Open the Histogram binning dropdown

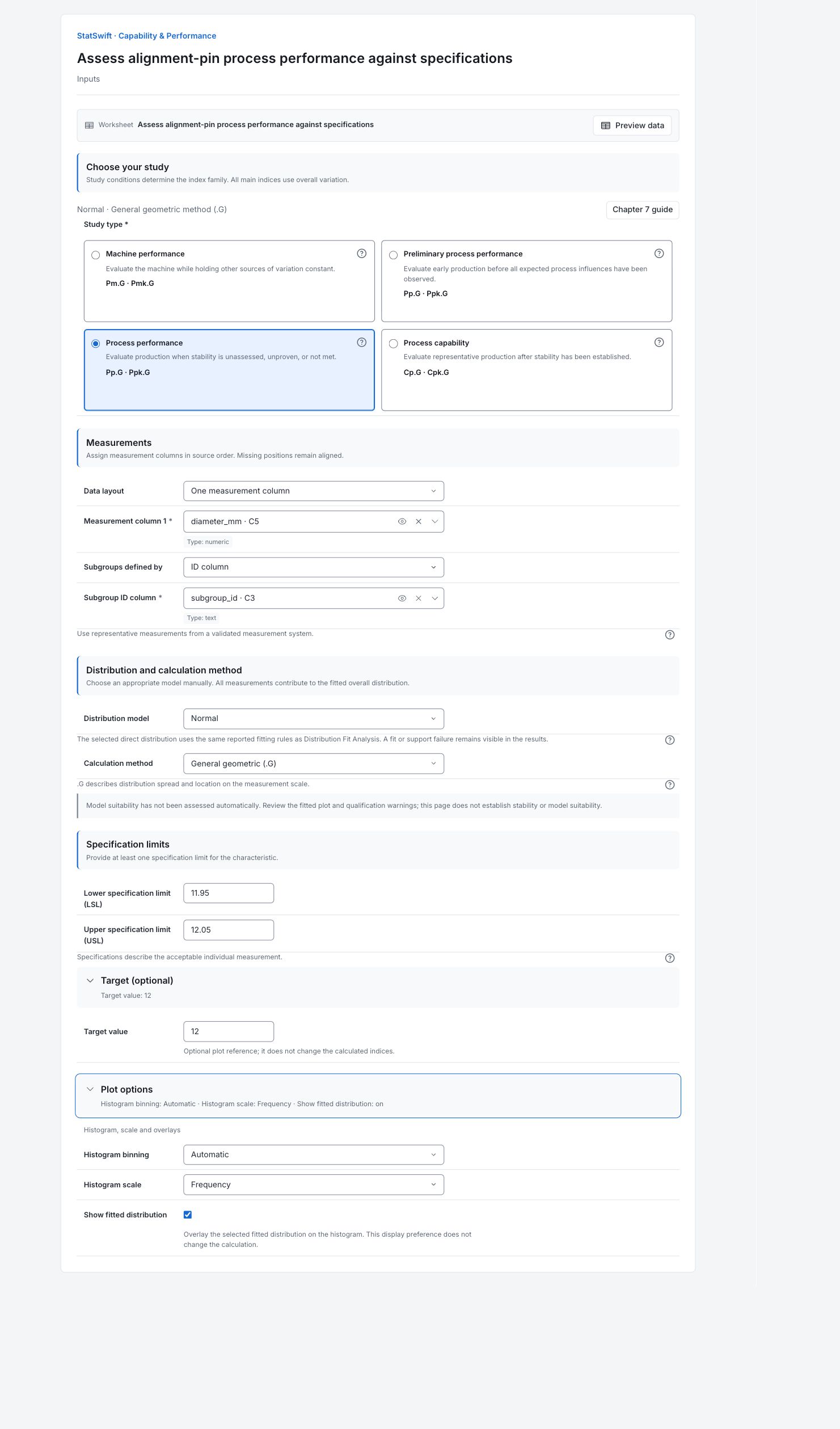pos(314,1154)
